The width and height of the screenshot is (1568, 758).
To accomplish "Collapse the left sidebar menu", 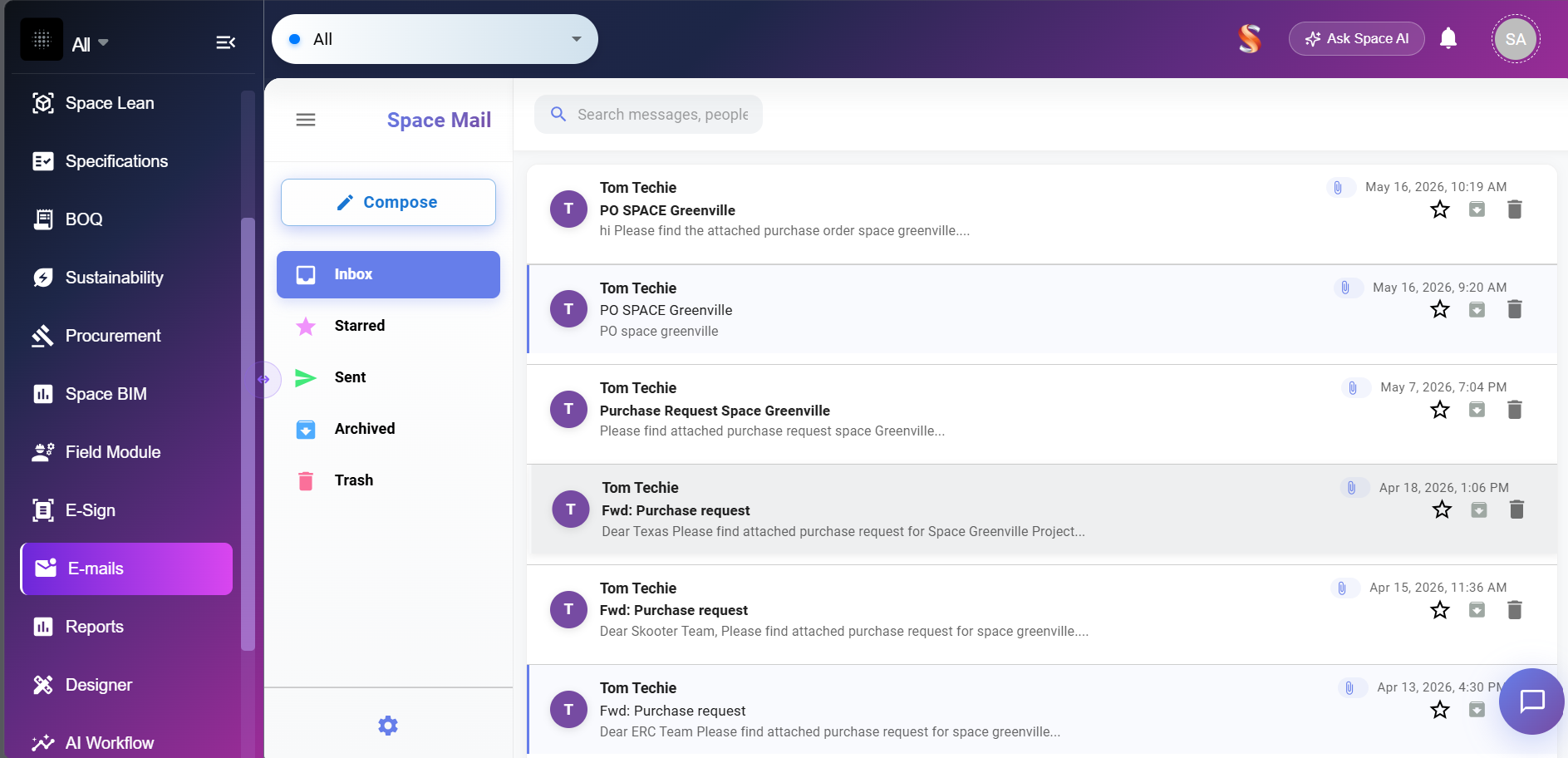I will [225, 42].
